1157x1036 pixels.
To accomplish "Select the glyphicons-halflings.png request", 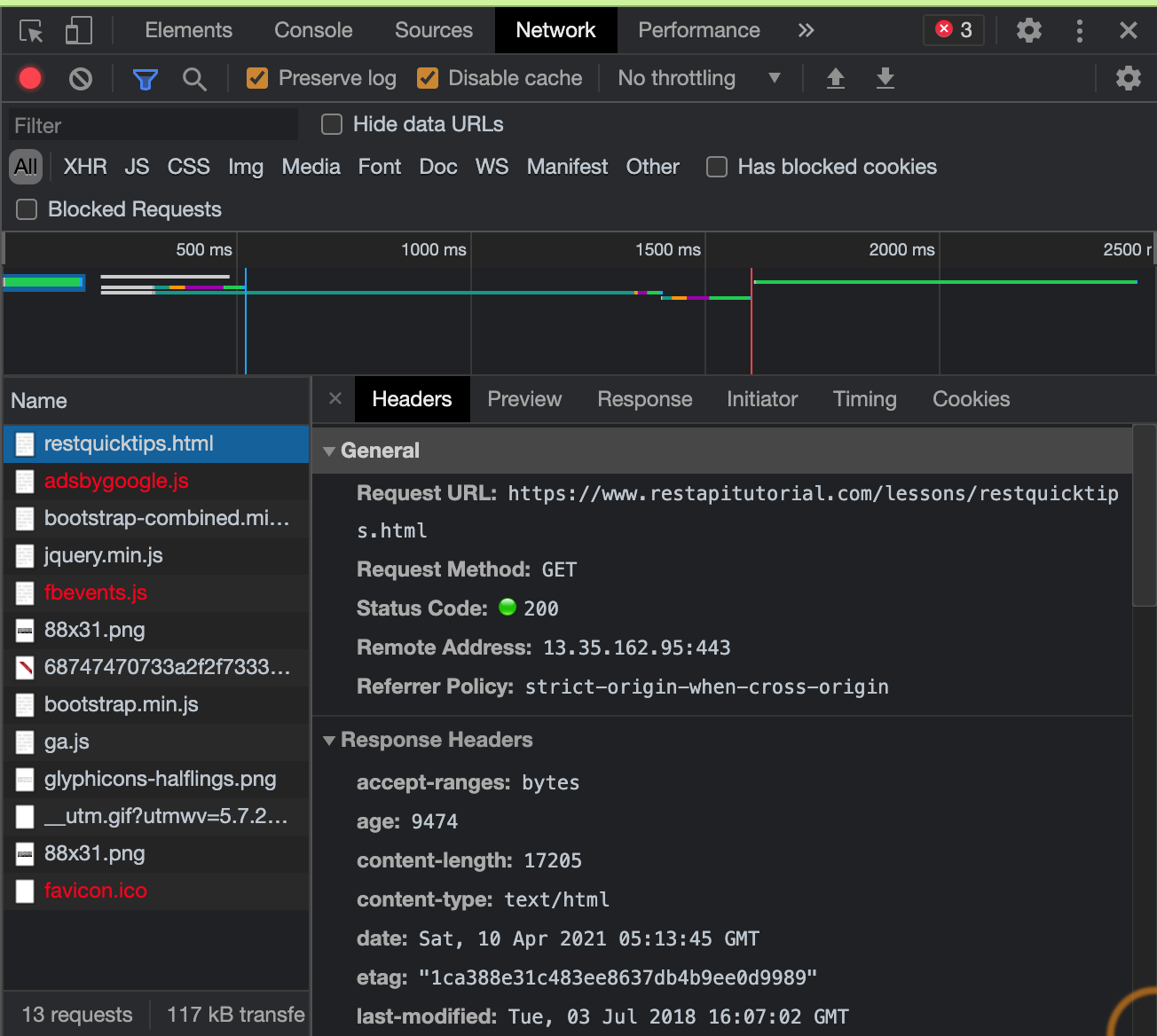I will [x=156, y=779].
